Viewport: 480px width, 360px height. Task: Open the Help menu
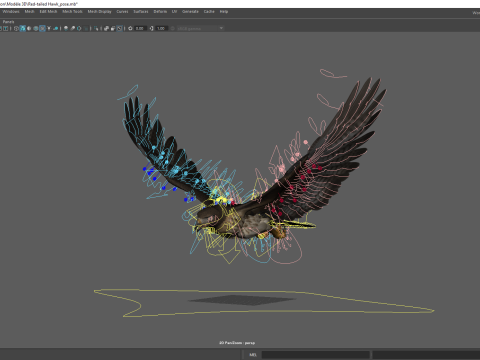pos(224,12)
